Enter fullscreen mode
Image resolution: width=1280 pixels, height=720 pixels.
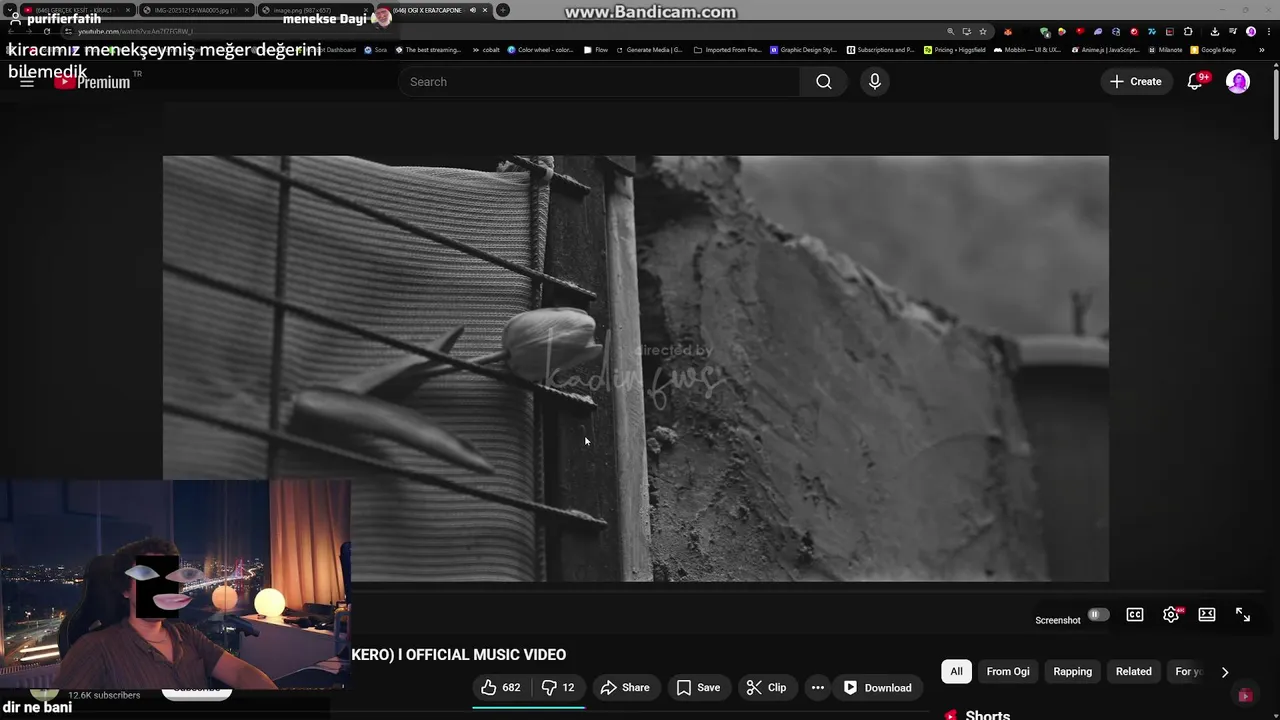tap(1243, 615)
